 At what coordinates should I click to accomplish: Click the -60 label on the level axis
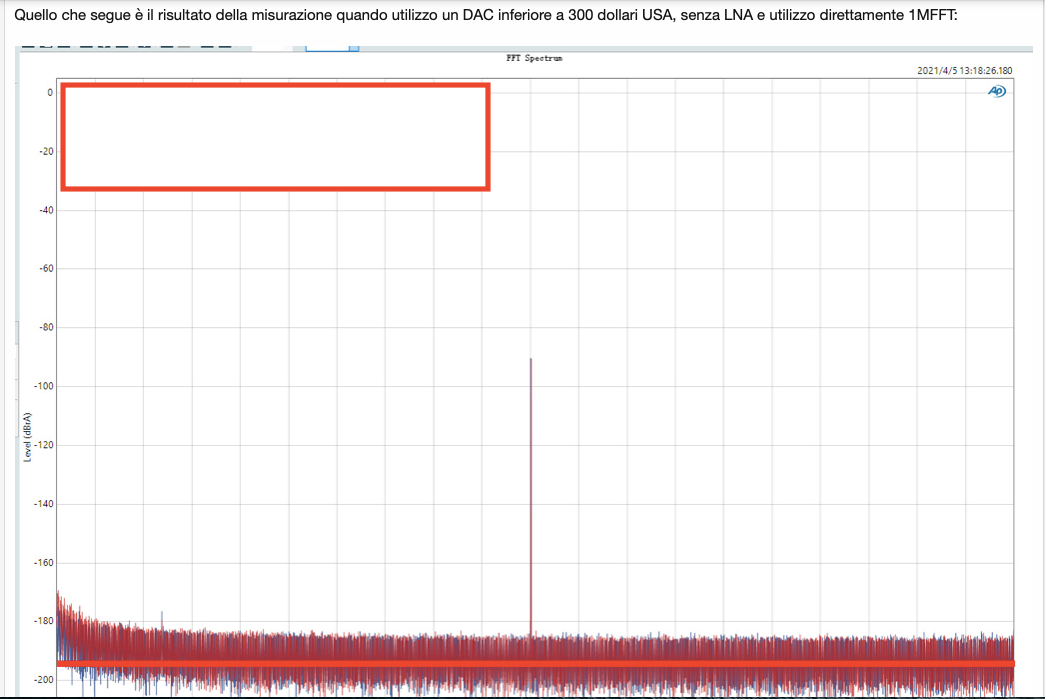[46, 269]
